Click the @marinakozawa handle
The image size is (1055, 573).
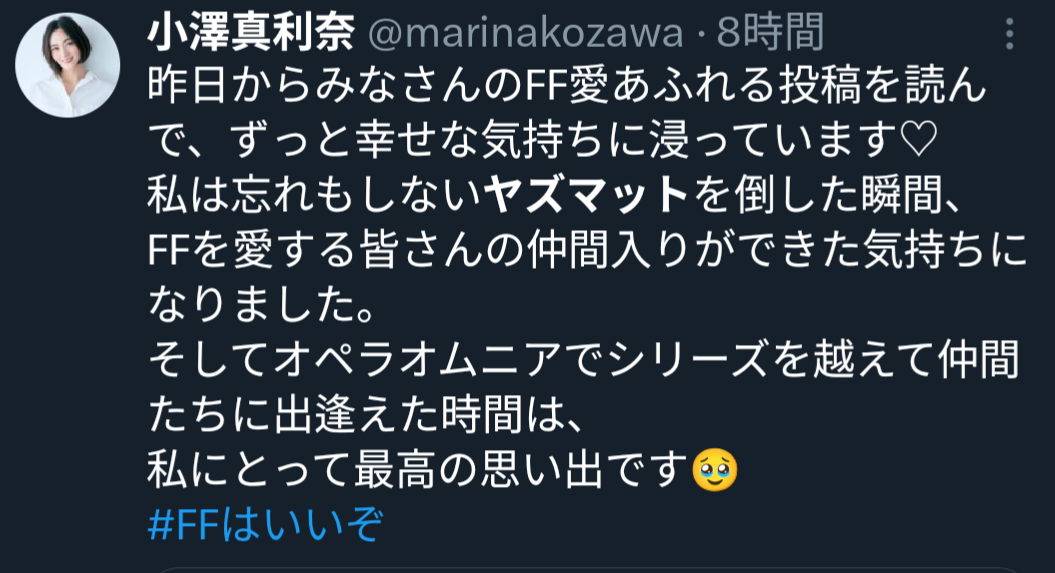tap(525, 34)
